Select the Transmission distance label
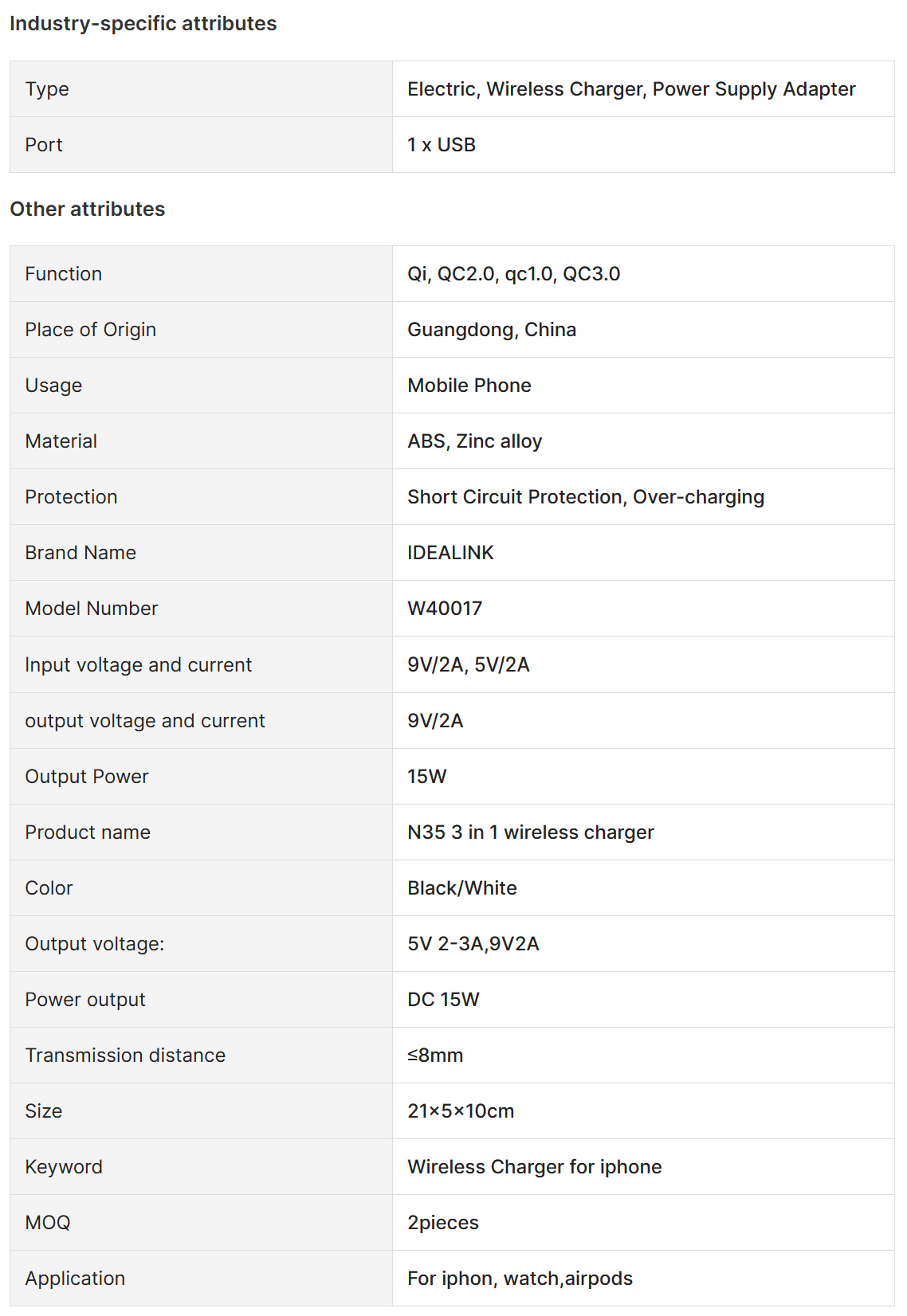 (125, 1056)
